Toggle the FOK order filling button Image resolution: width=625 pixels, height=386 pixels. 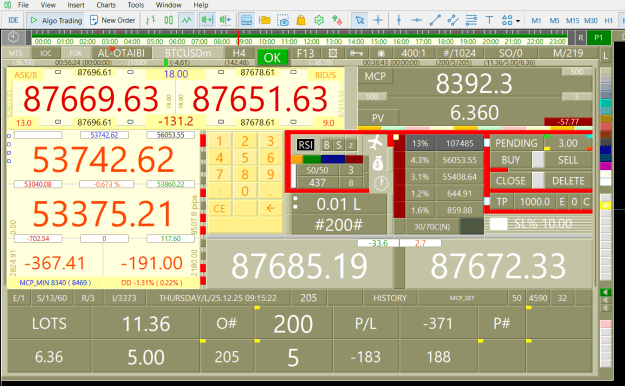[75, 53]
